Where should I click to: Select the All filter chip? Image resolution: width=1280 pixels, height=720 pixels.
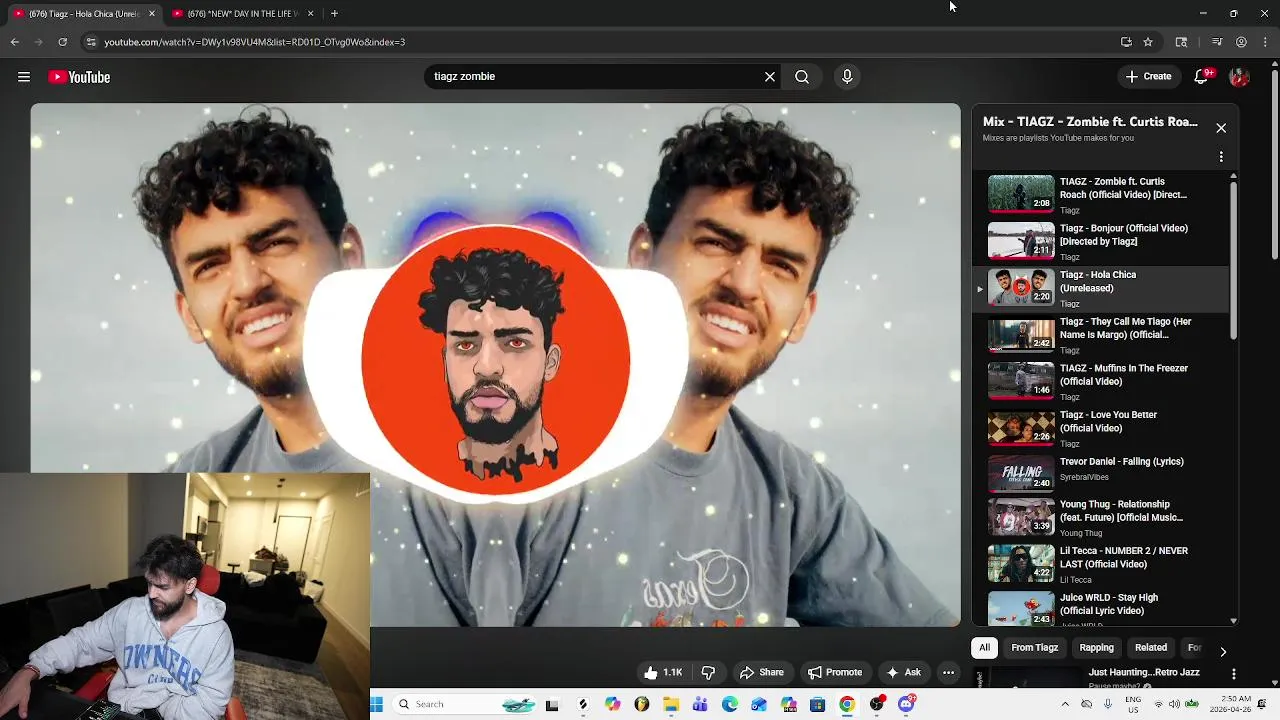[x=984, y=647]
